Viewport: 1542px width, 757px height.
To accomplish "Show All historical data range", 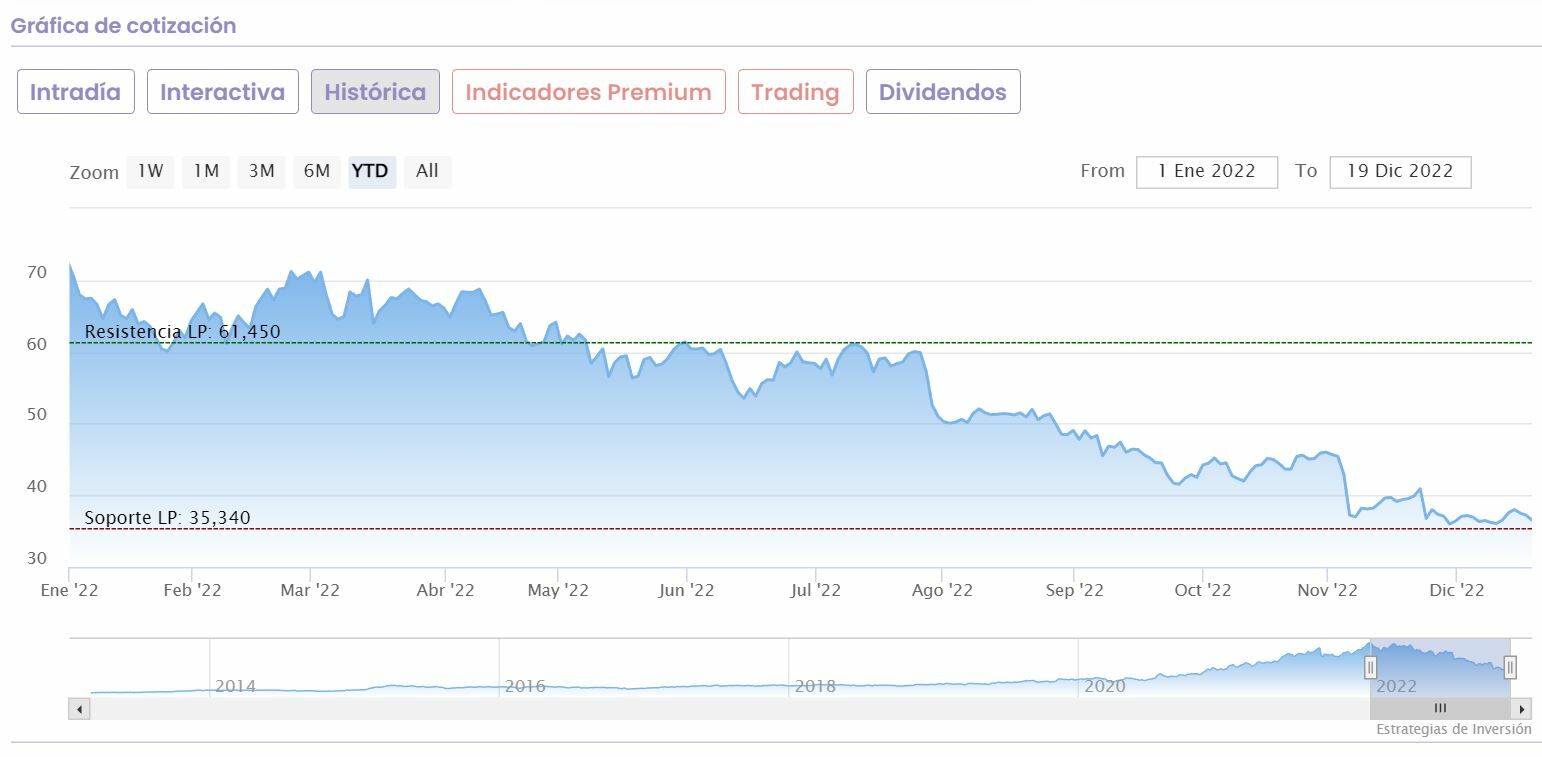I will pyautogui.click(x=427, y=171).
